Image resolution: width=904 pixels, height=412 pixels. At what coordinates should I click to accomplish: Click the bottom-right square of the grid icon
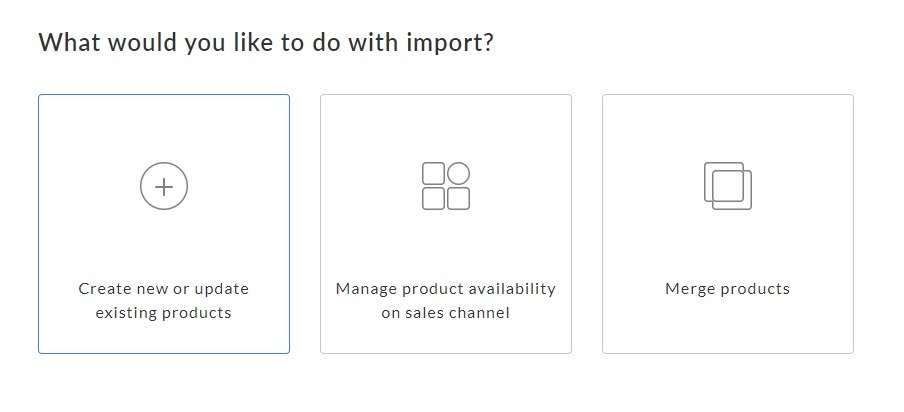458,199
